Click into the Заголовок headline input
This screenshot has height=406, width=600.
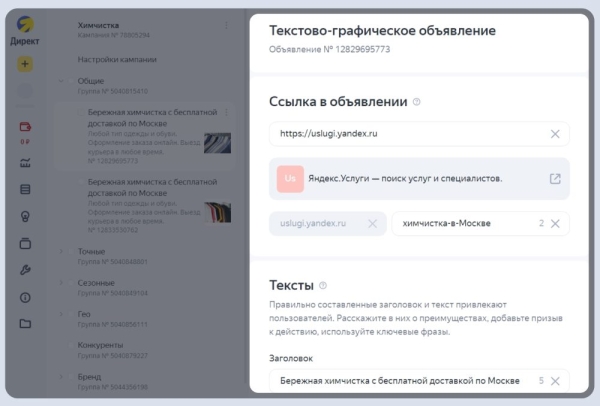tap(419, 381)
